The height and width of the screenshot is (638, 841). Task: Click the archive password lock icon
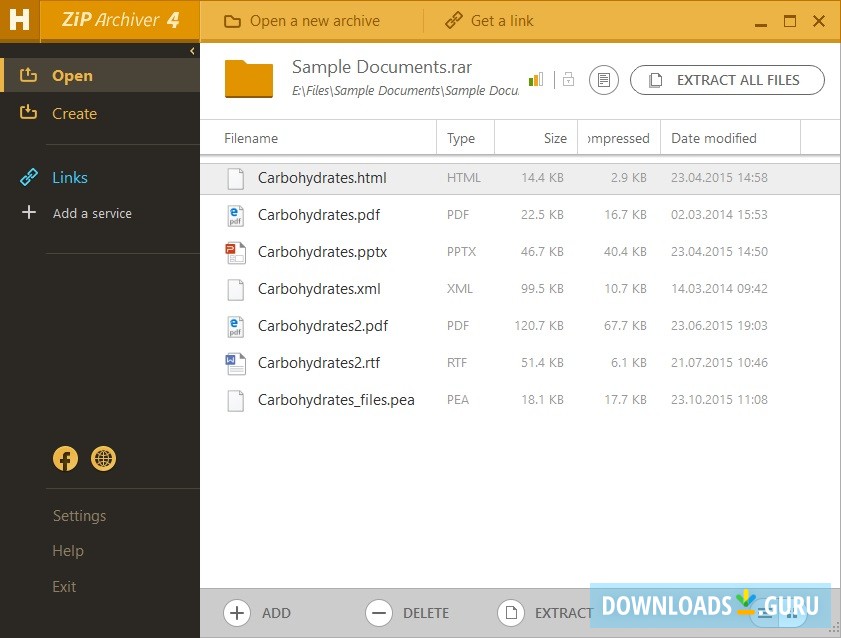point(568,79)
